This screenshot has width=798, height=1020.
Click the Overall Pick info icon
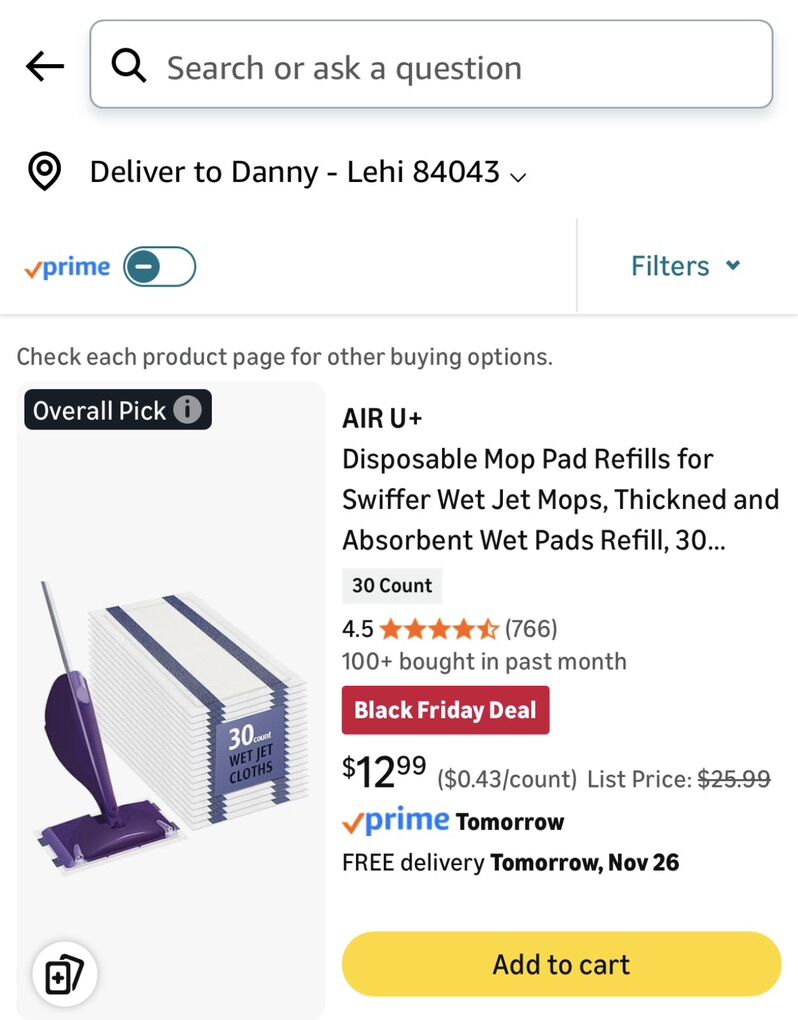click(187, 410)
